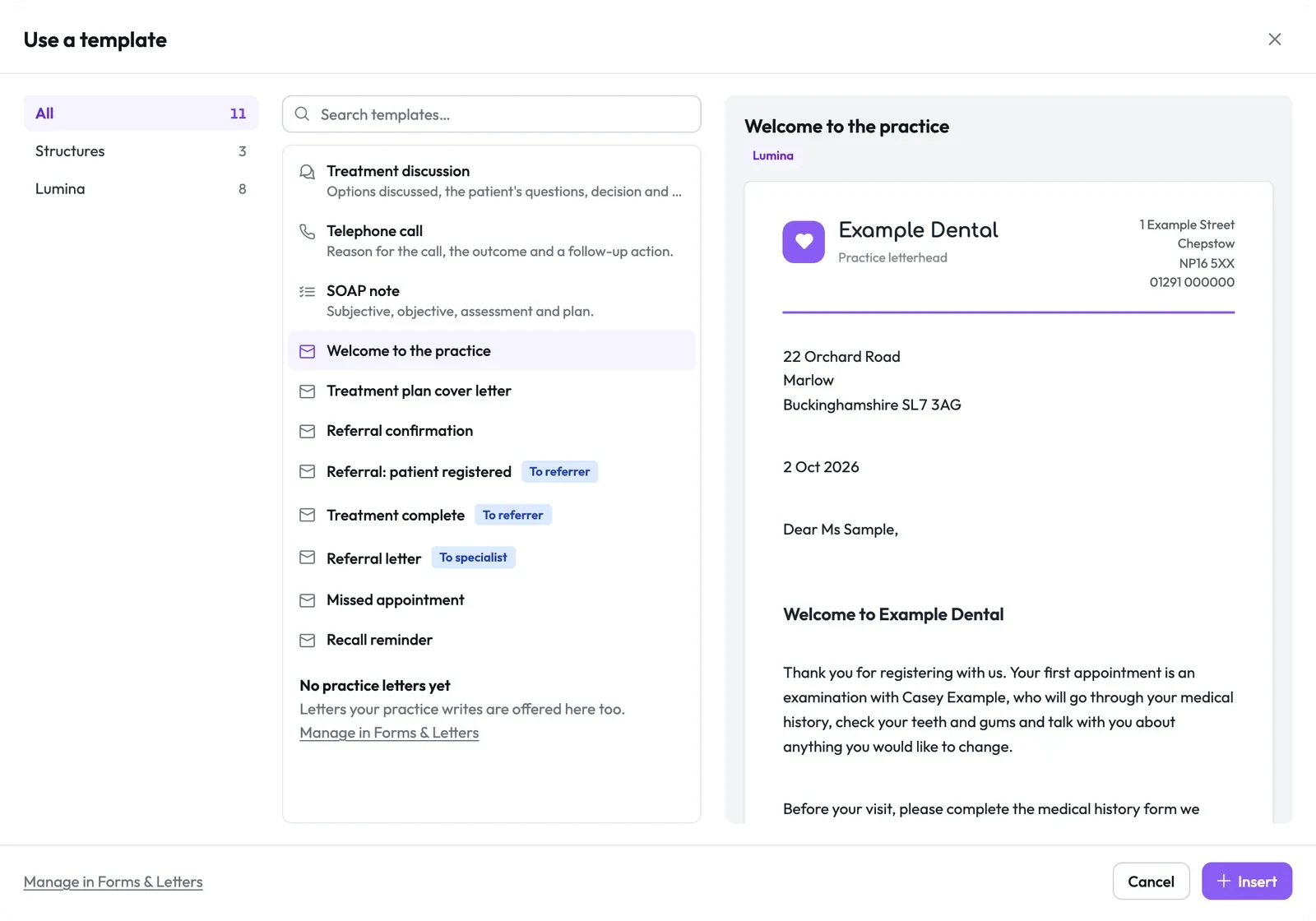
Task: Open the Referral confirmation template
Action: click(x=492, y=431)
